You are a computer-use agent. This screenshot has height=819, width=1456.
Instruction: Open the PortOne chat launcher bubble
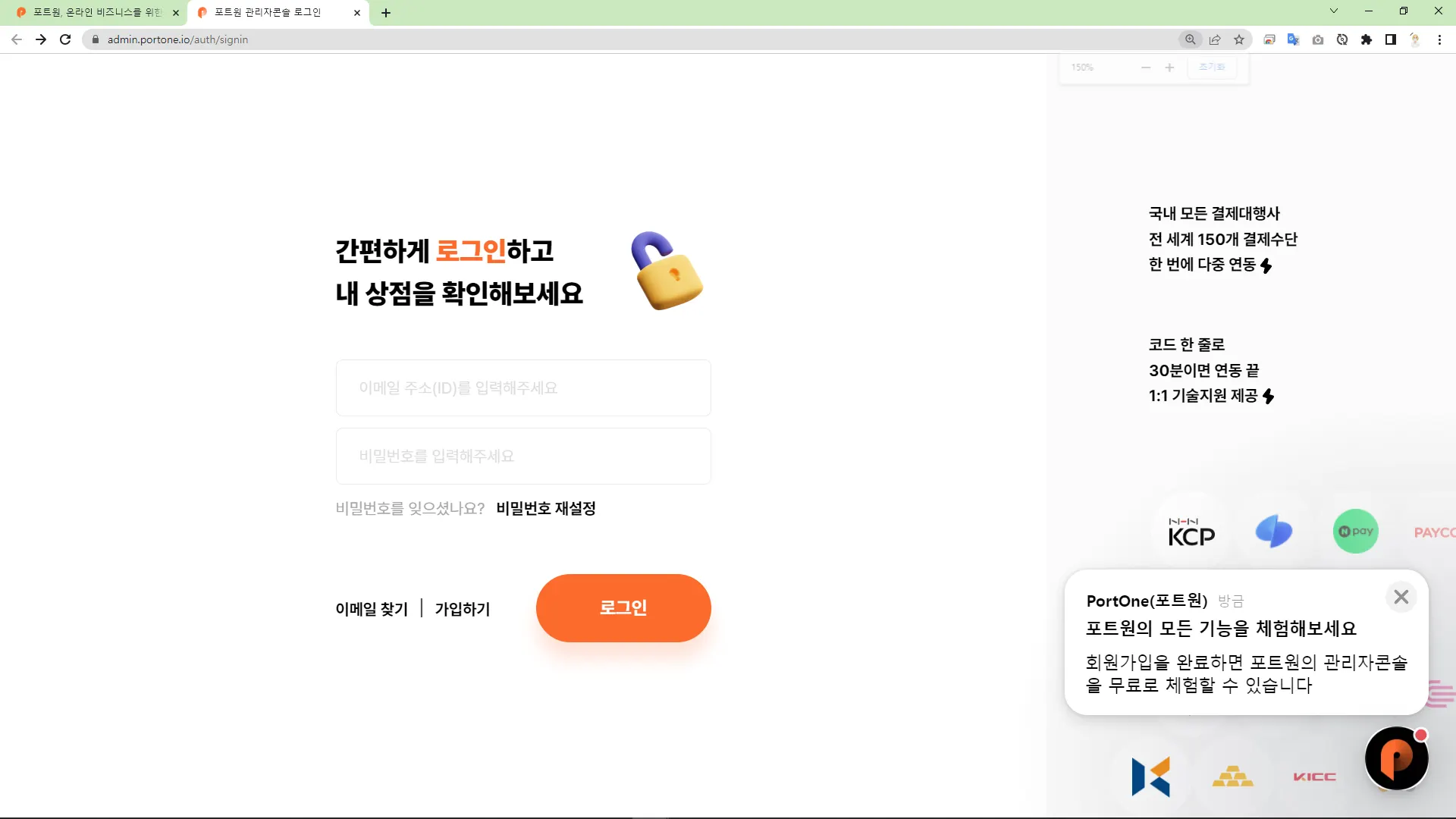tap(1396, 758)
